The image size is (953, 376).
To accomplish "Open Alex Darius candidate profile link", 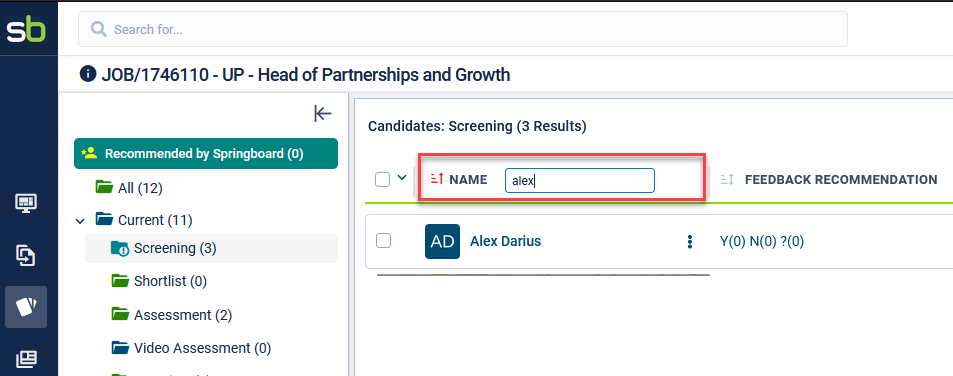I will coord(506,241).
